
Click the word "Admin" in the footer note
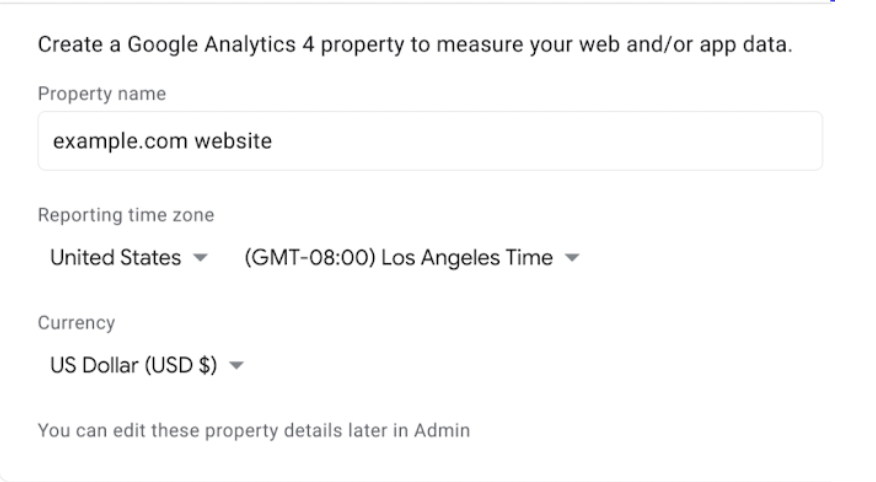[x=447, y=432]
